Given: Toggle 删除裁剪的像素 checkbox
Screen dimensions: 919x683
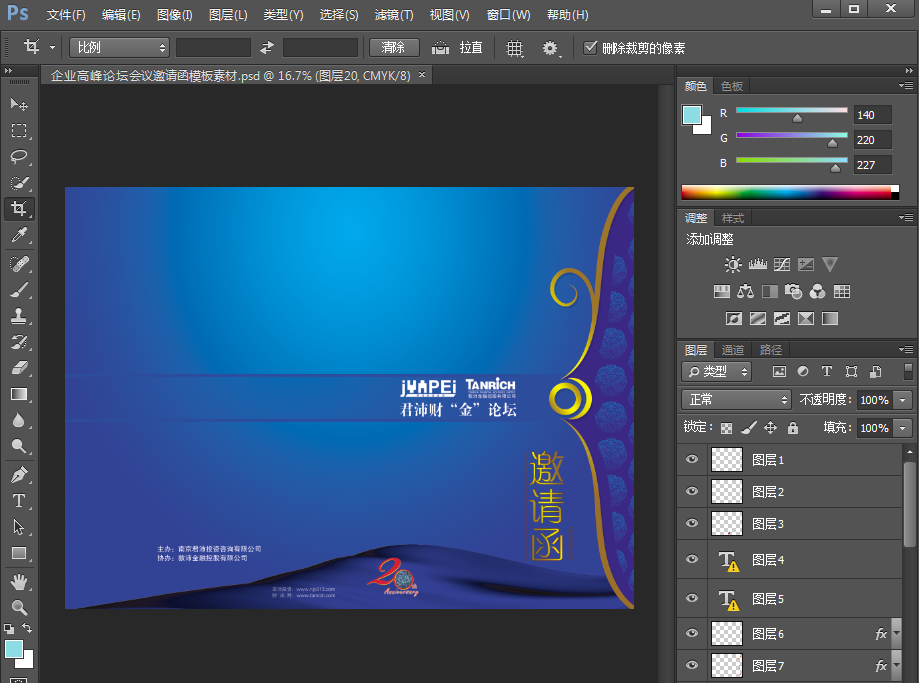Looking at the screenshot, I should click(590, 47).
